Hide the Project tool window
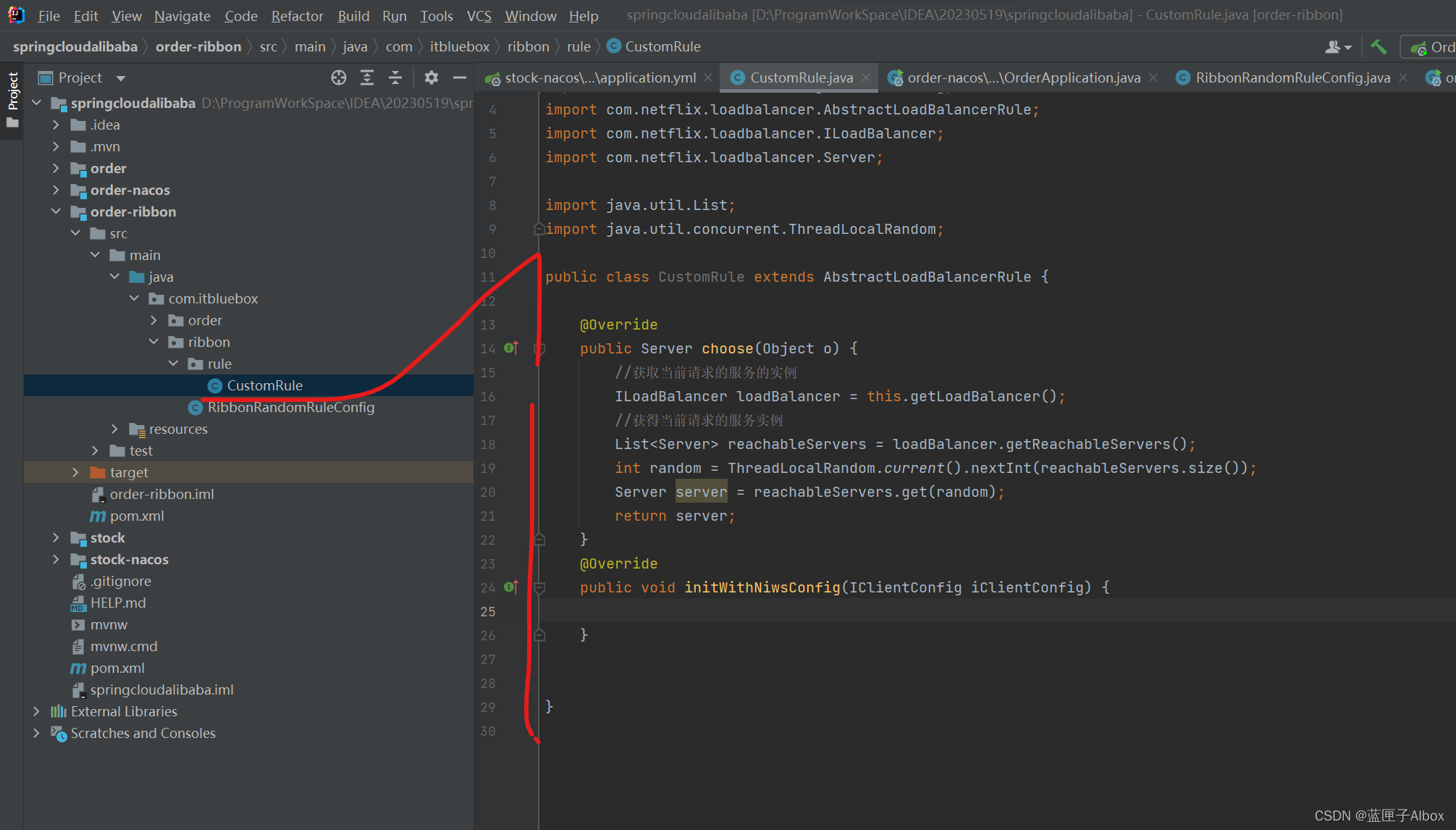Viewport: 1456px width, 830px height. [460, 77]
